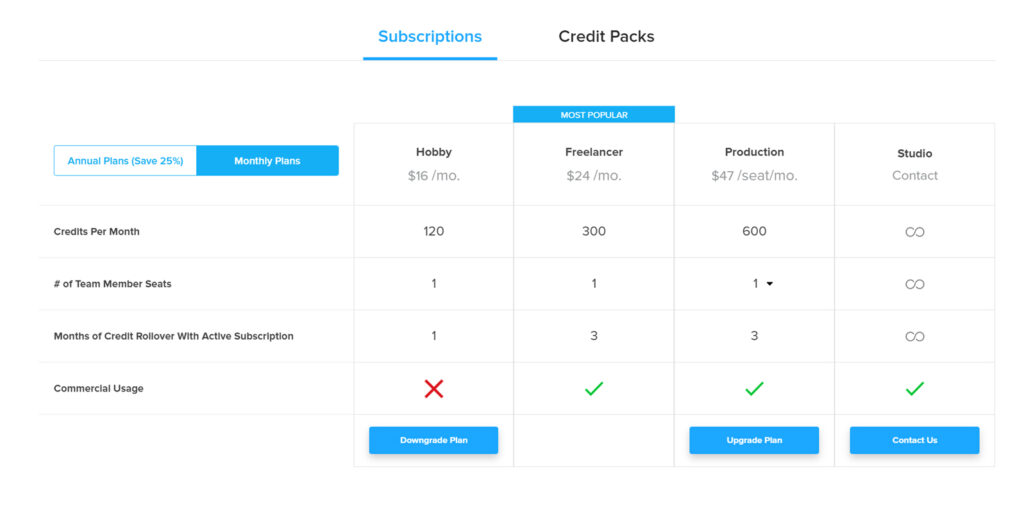Click the green checkmark in Studio column
Image resolution: width=1024 pixels, height=526 pixels.
(x=914, y=389)
